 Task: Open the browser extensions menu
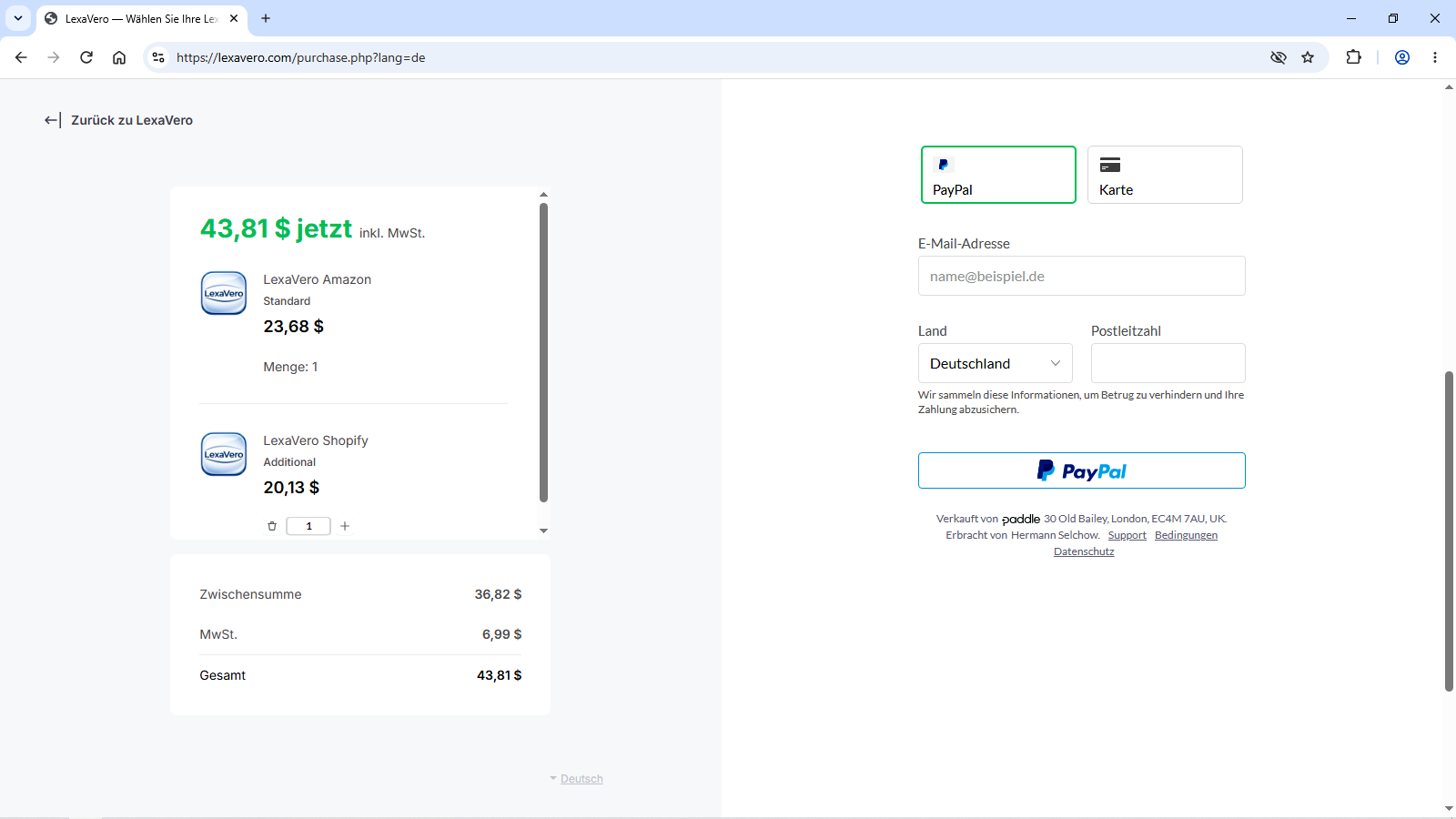[1353, 57]
